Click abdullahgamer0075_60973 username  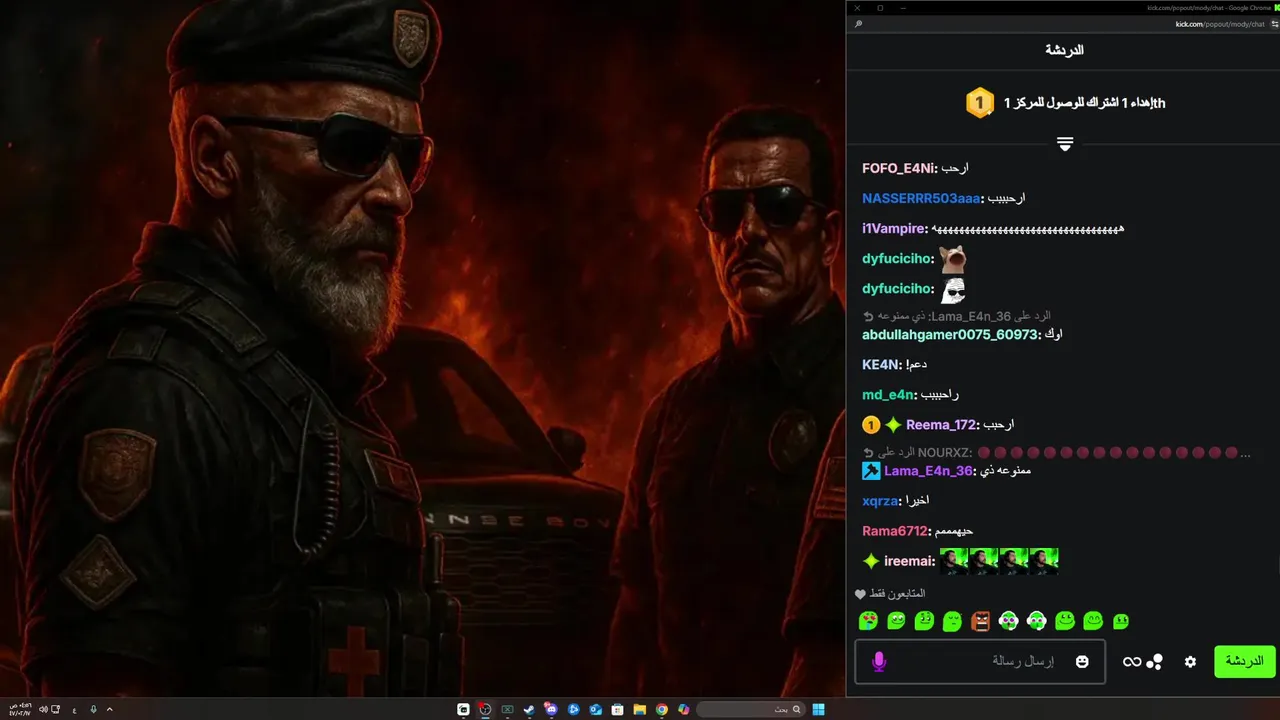click(951, 335)
